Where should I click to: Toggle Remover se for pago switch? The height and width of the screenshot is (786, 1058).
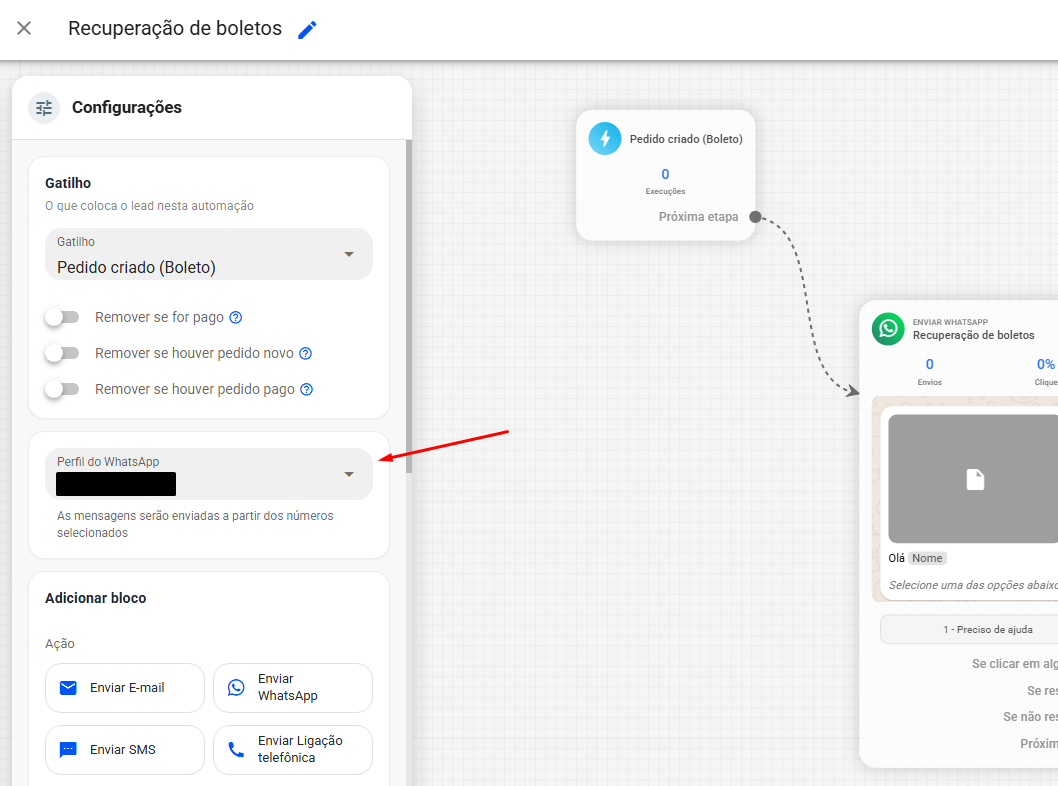(62, 318)
